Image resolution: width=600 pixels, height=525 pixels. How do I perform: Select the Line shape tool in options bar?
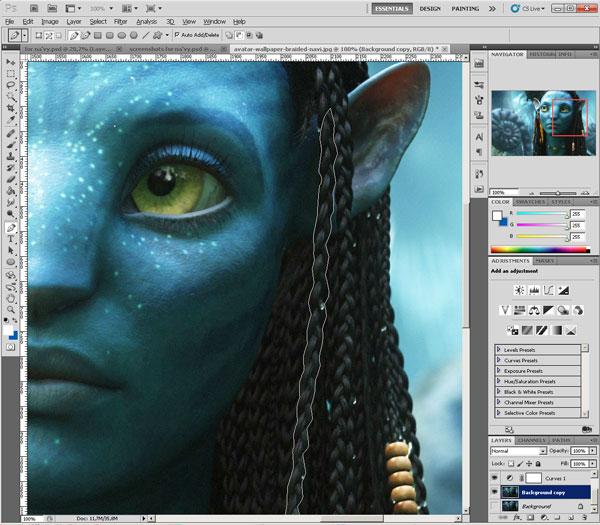tap(148, 35)
